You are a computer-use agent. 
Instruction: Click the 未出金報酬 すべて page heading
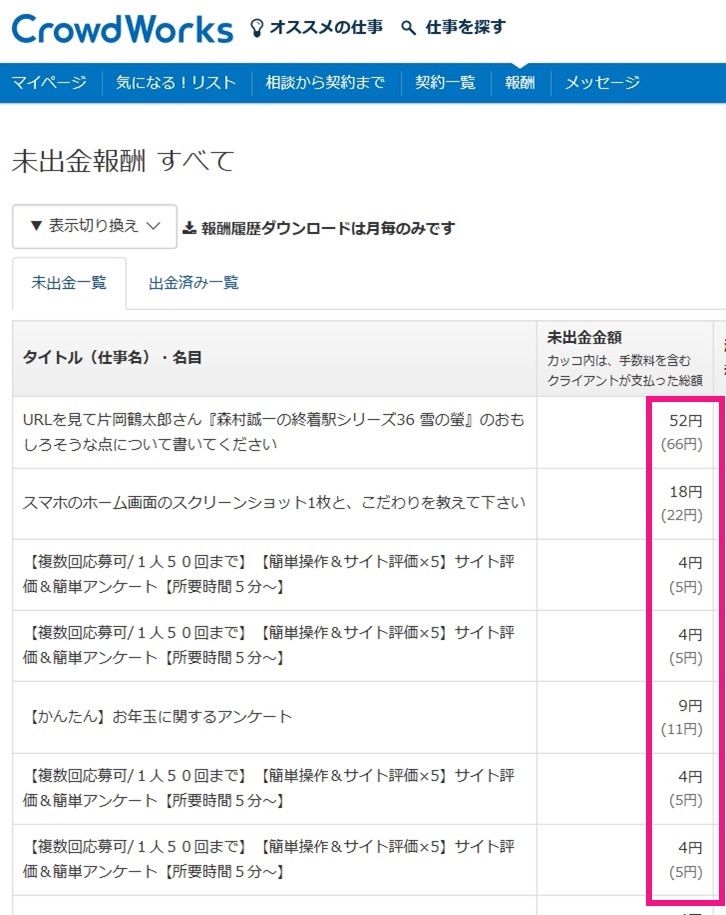pos(123,161)
